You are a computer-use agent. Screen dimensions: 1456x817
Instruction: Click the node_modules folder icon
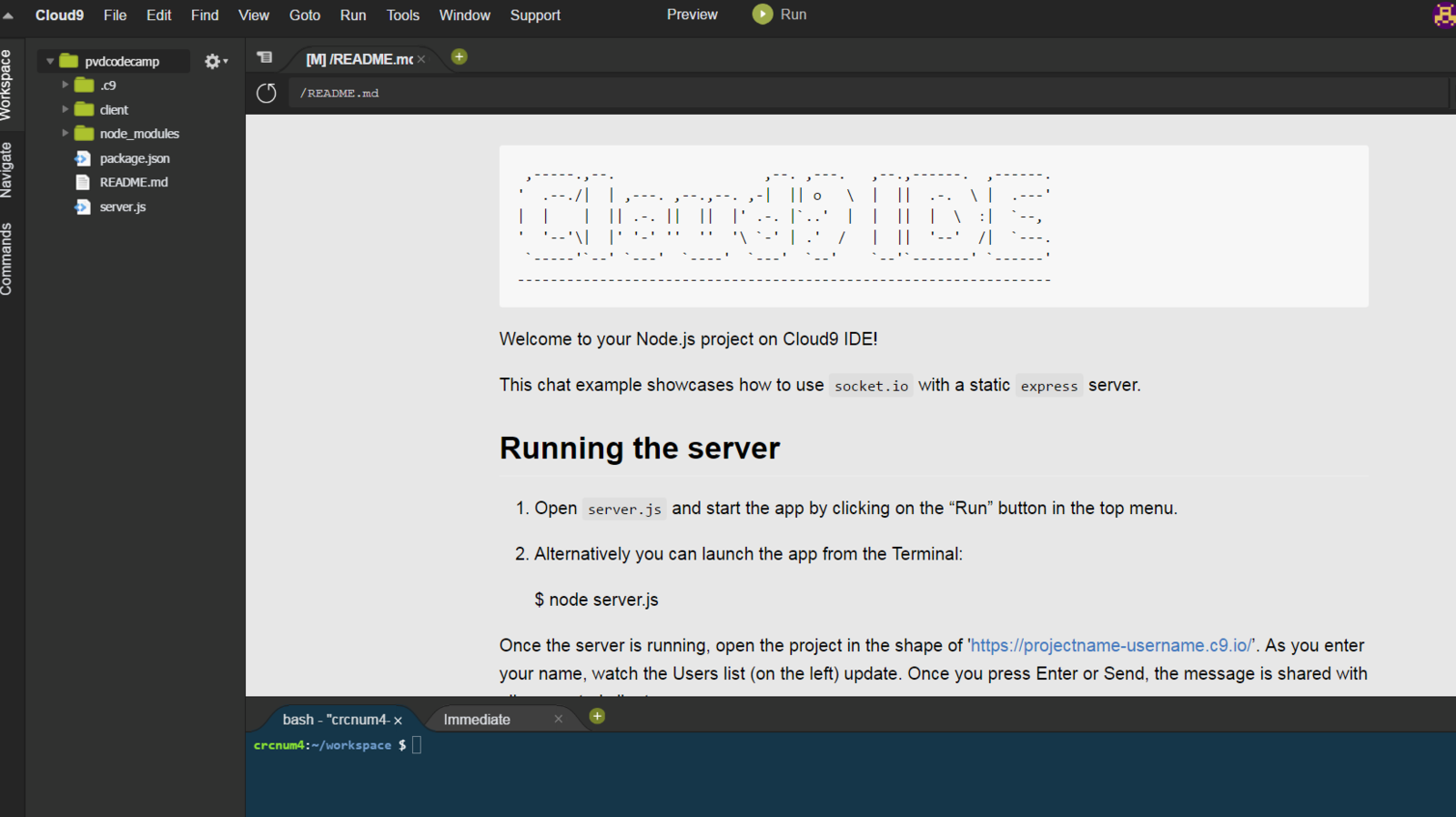[x=85, y=133]
